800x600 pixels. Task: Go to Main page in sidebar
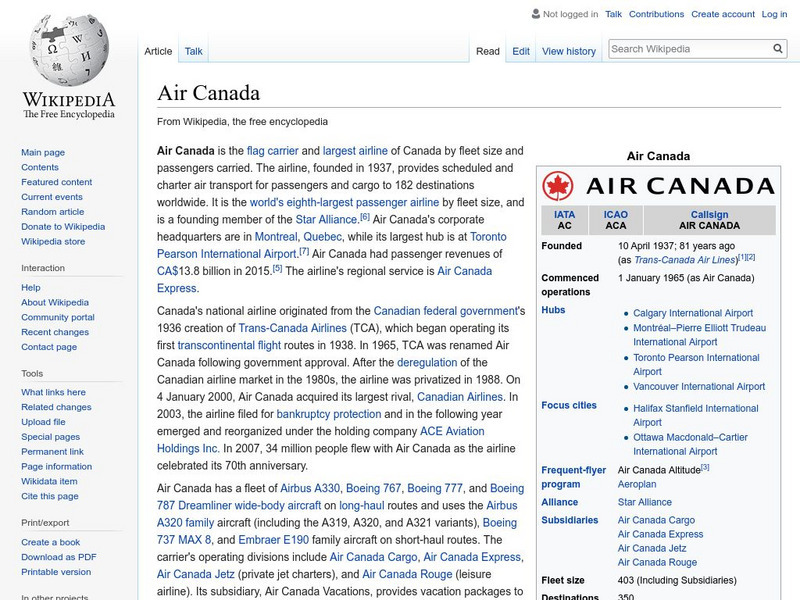tap(43, 152)
